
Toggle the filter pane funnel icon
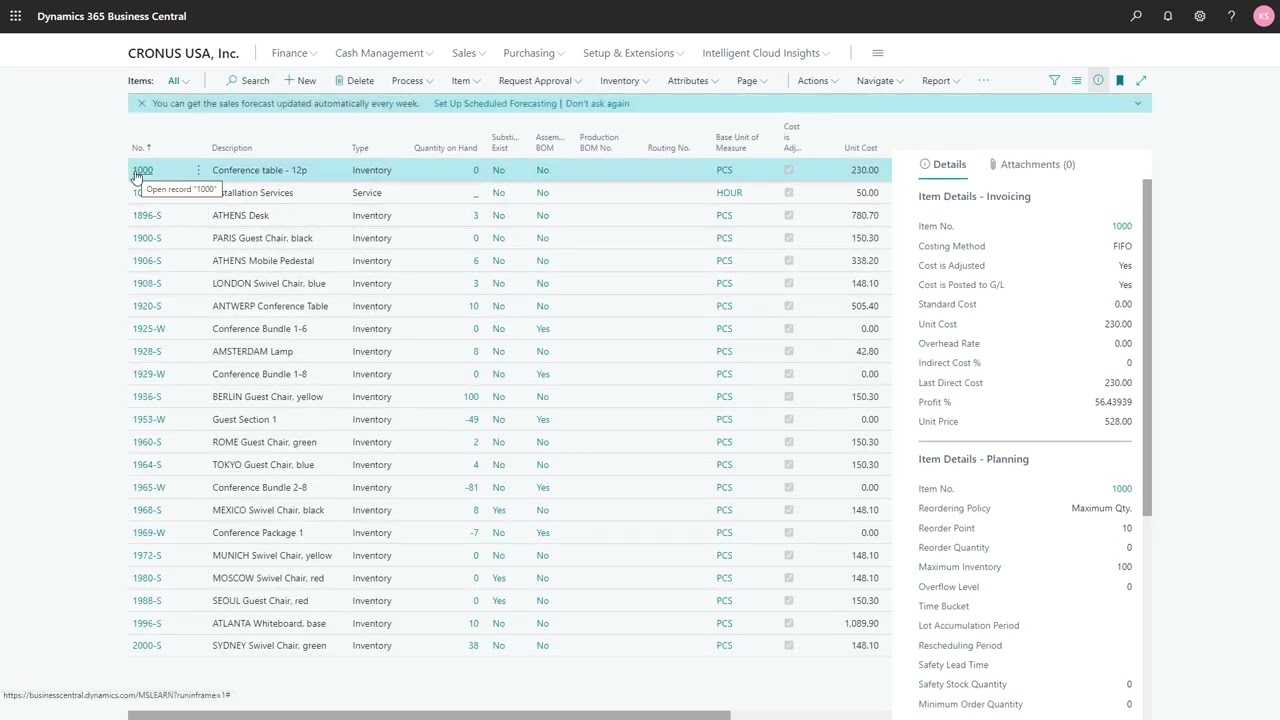[1054, 80]
